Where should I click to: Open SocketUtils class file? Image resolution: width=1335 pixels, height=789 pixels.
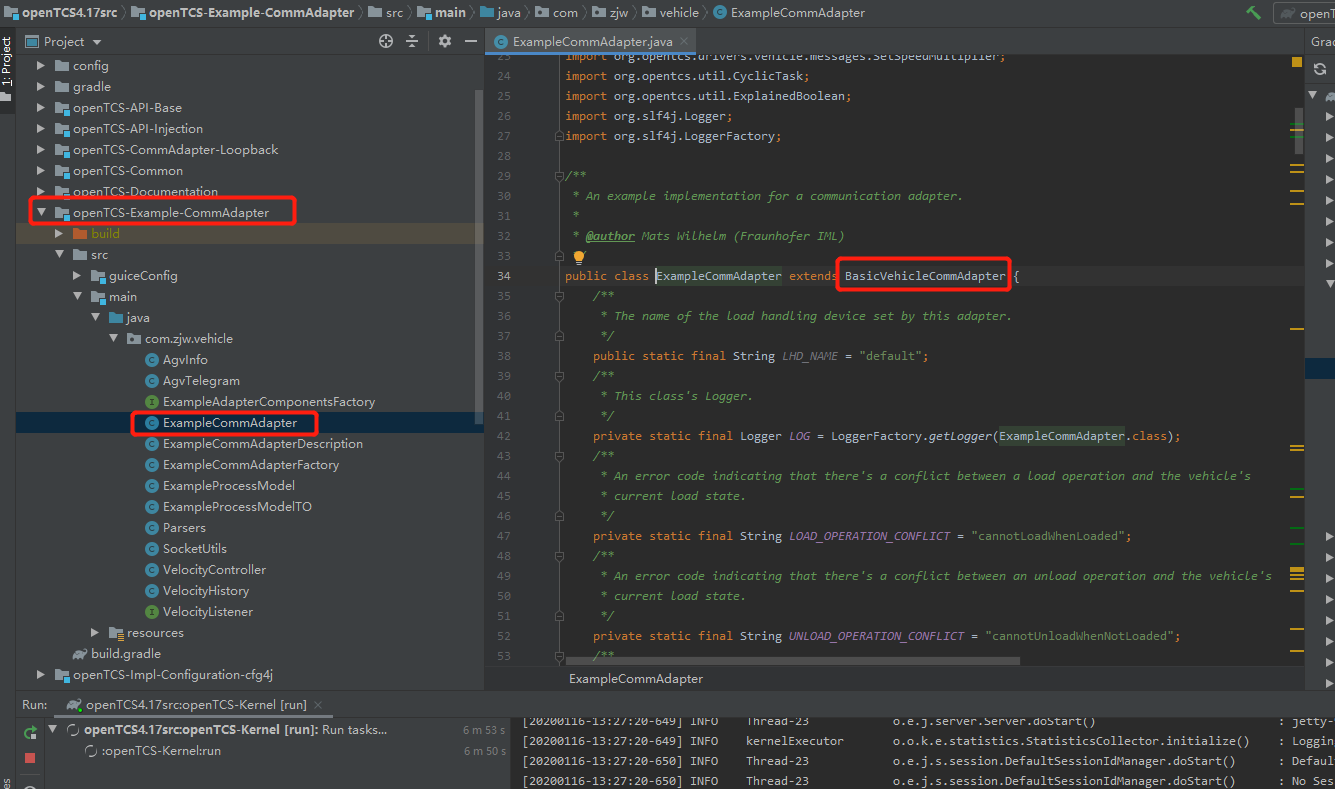tap(195, 548)
